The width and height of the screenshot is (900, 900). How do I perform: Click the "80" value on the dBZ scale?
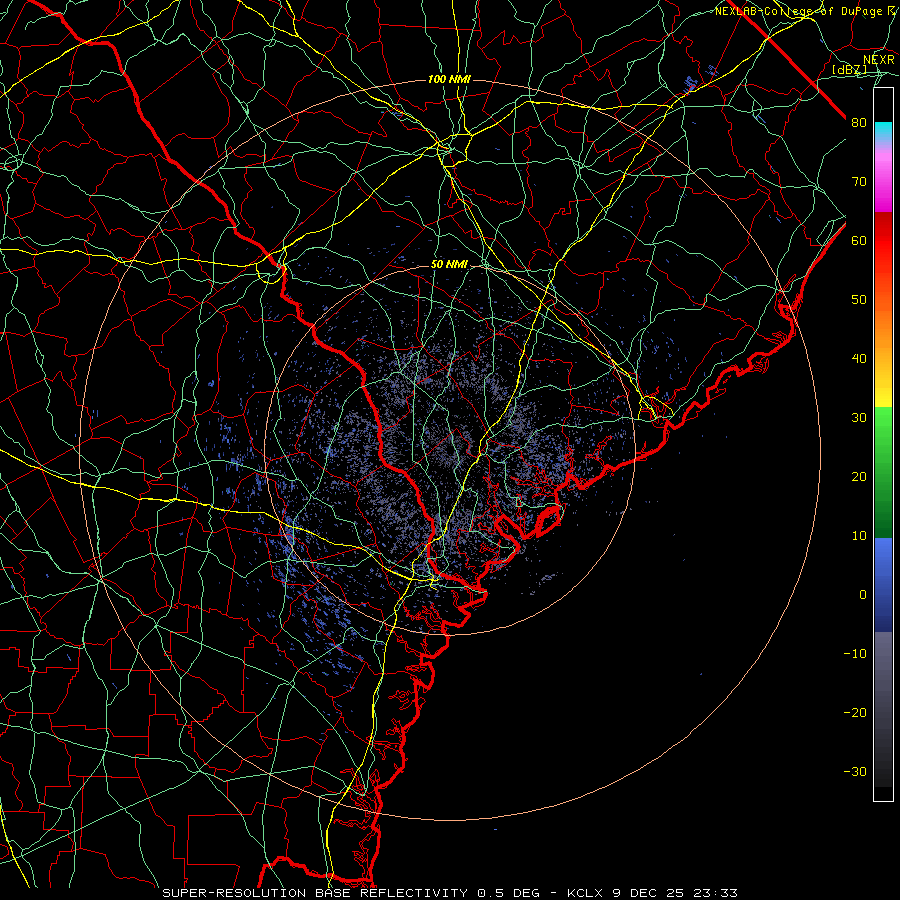pyautogui.click(x=859, y=122)
